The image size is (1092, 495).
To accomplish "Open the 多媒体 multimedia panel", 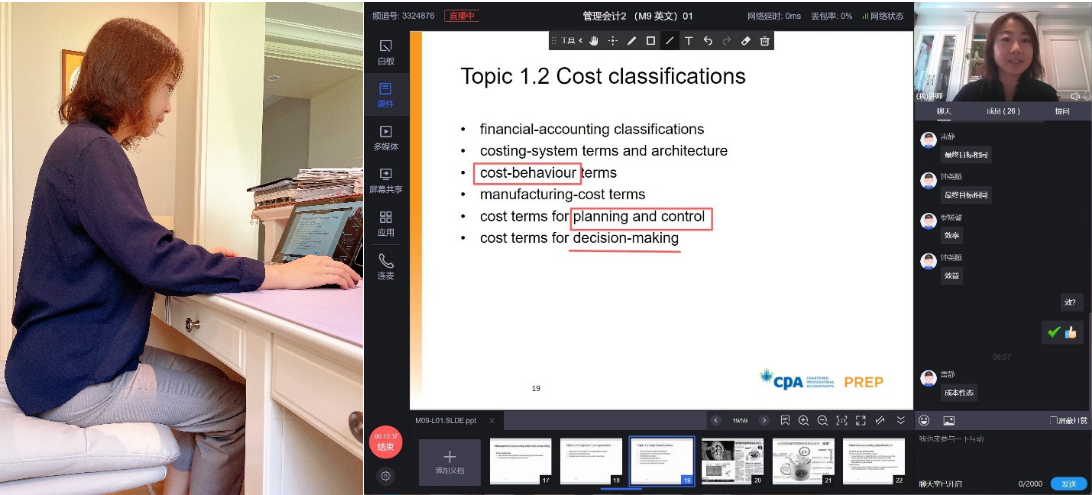I will 385,137.
